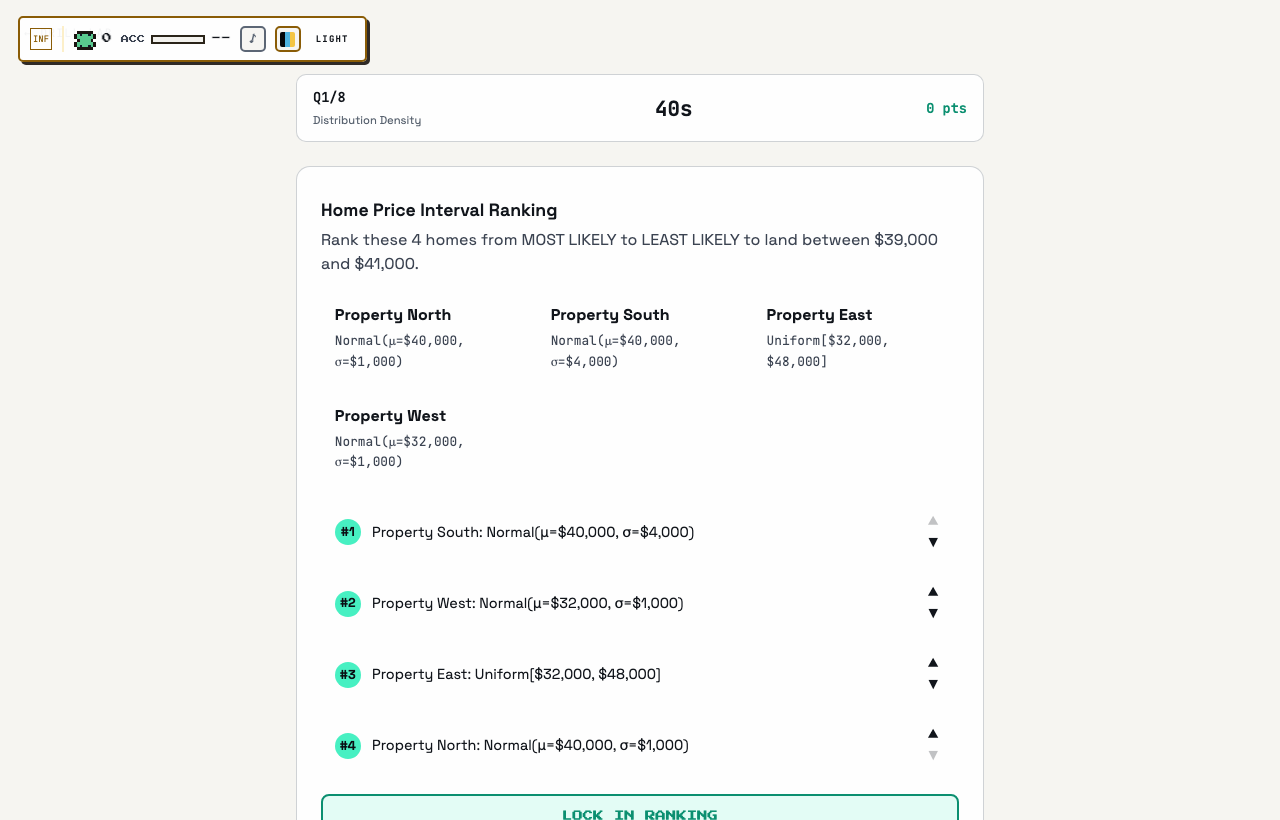
Task: Select ranked row 'Property South: Normal(μ=$40,000, σ=$4,000)'
Action: (x=640, y=532)
